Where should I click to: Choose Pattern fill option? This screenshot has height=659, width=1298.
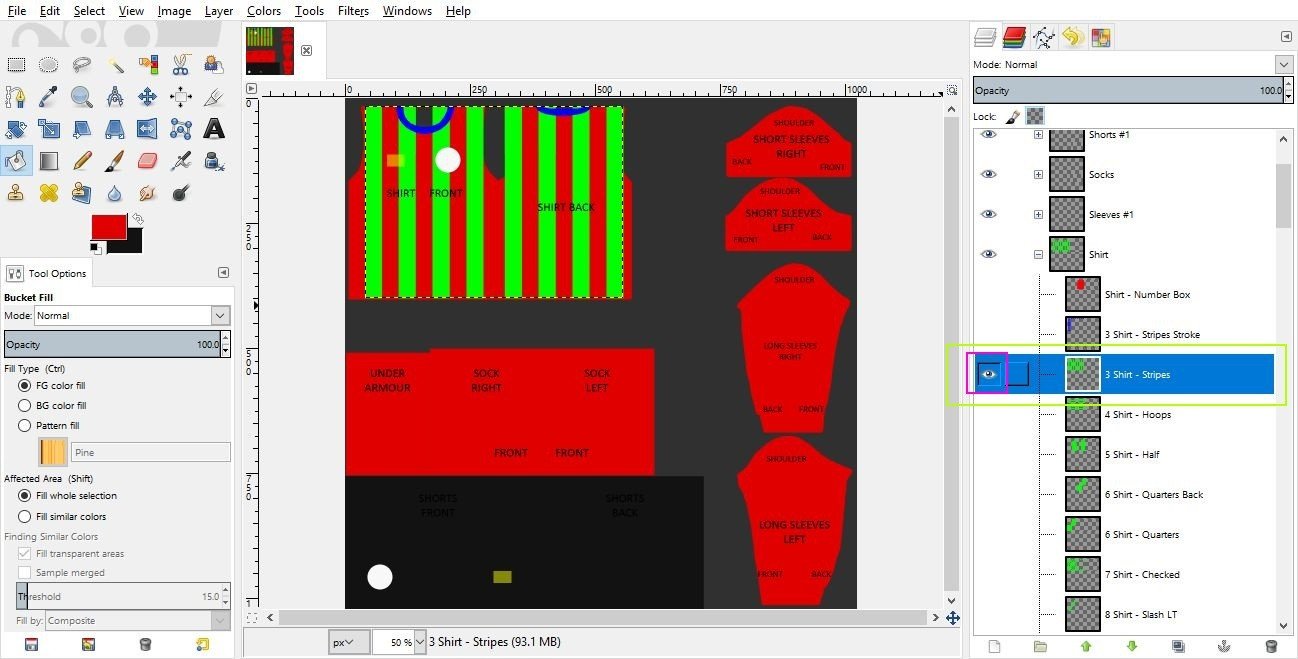click(25, 425)
